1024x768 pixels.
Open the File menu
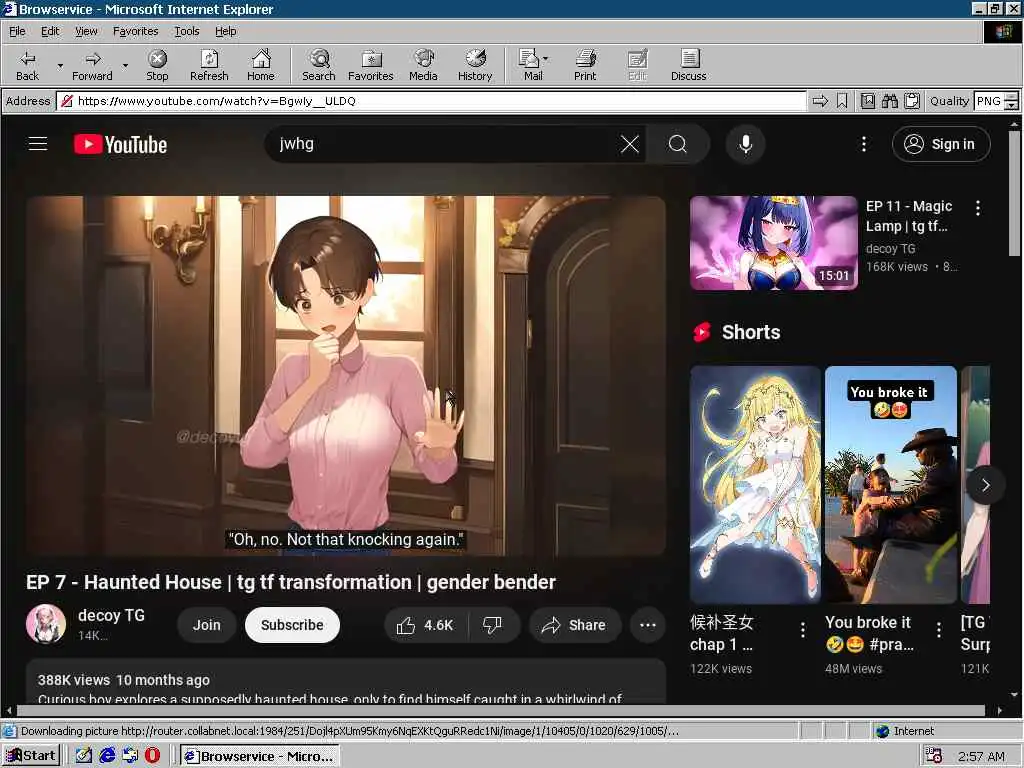click(17, 31)
